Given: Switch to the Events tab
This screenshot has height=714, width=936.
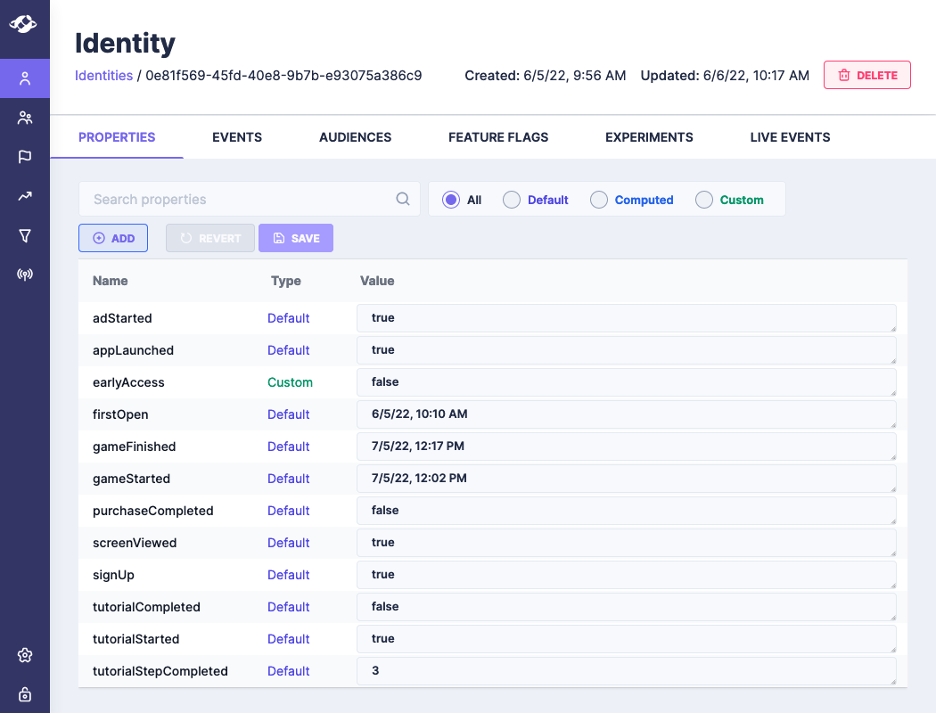Looking at the screenshot, I should pyautogui.click(x=237, y=137).
